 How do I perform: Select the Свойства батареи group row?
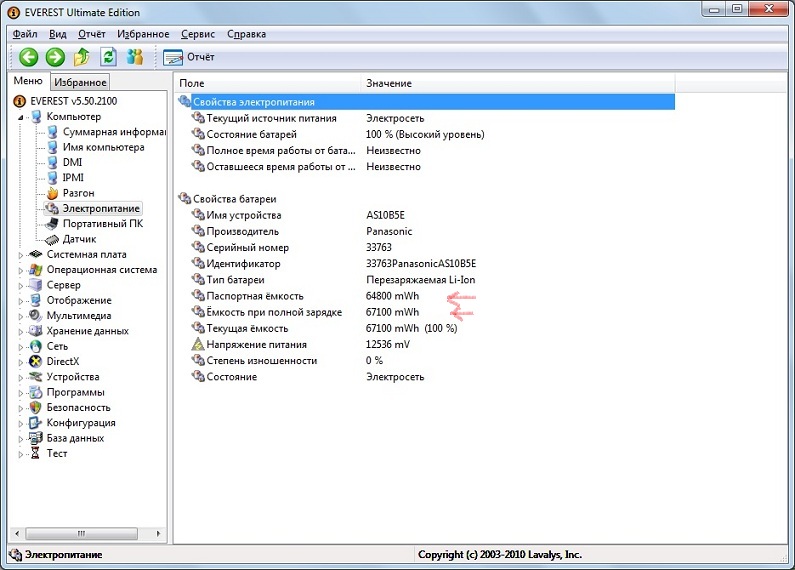426,199
